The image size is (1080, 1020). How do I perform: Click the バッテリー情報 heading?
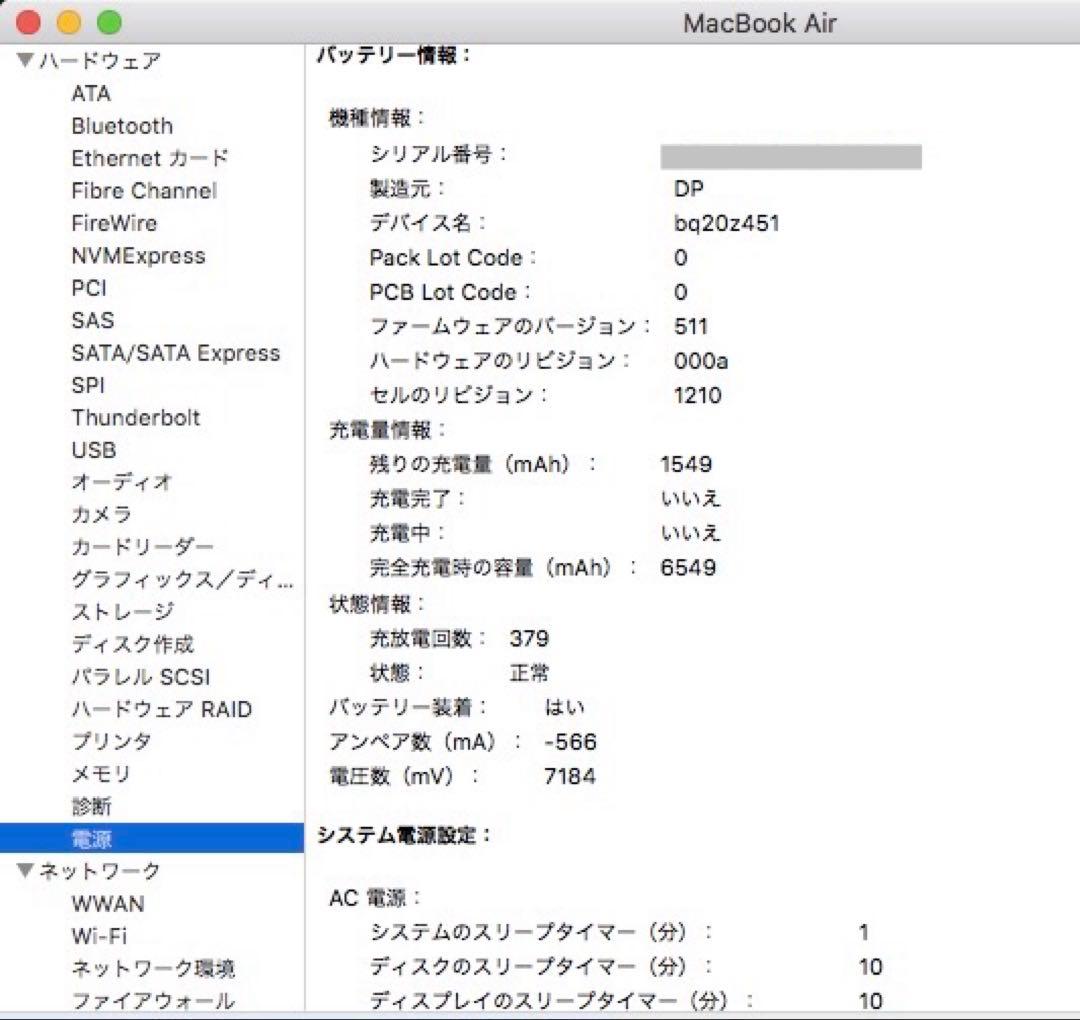point(393,55)
